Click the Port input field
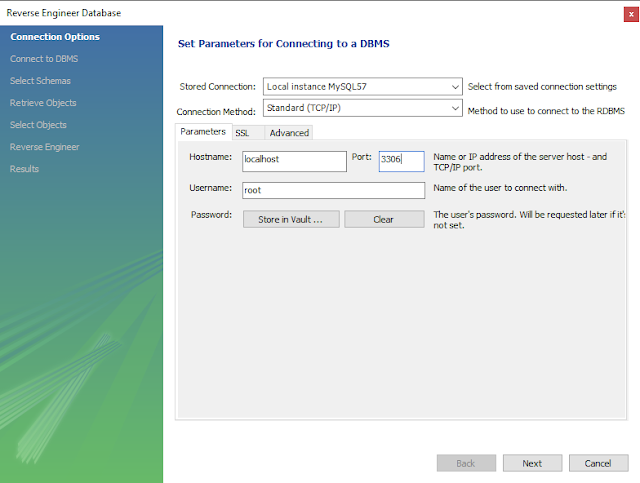The height and width of the screenshot is (483, 640). [402, 161]
